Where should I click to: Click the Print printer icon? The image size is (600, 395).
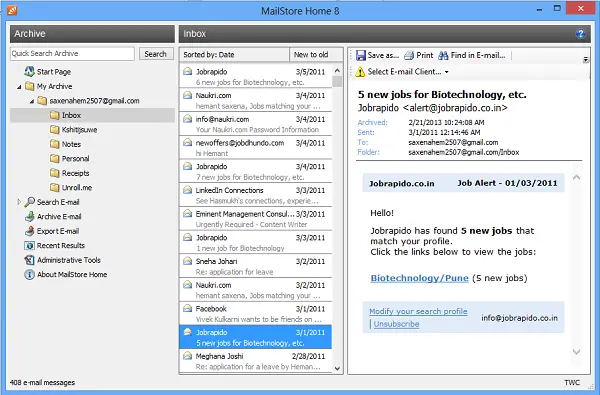click(x=409, y=55)
